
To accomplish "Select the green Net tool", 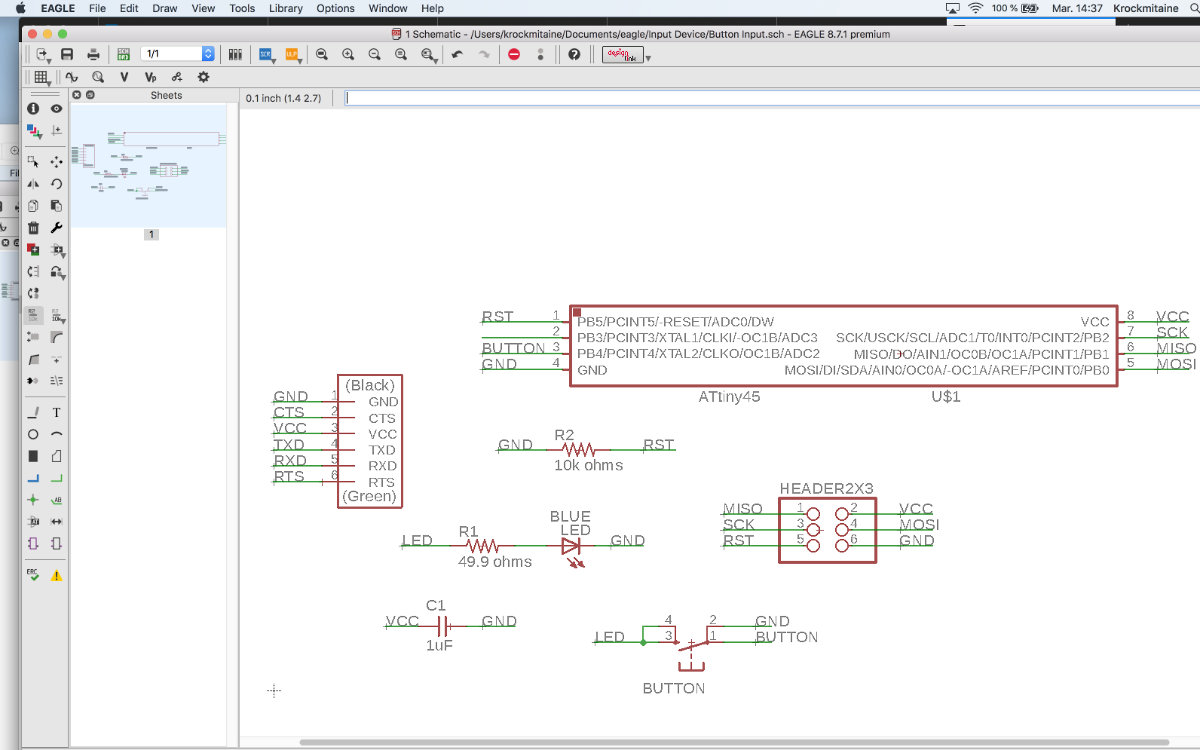I will pos(57,478).
